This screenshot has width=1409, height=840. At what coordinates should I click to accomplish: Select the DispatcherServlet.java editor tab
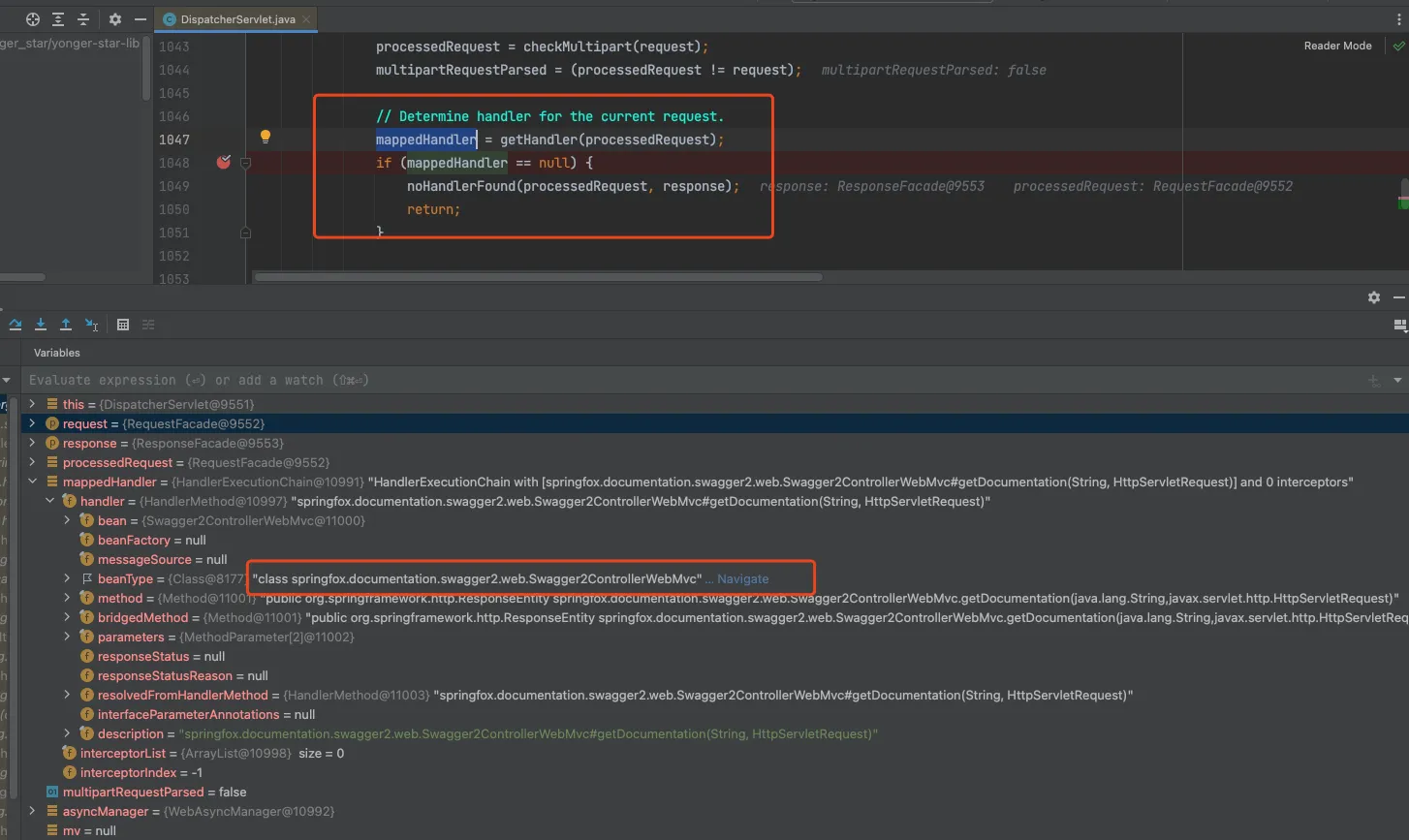coord(236,19)
